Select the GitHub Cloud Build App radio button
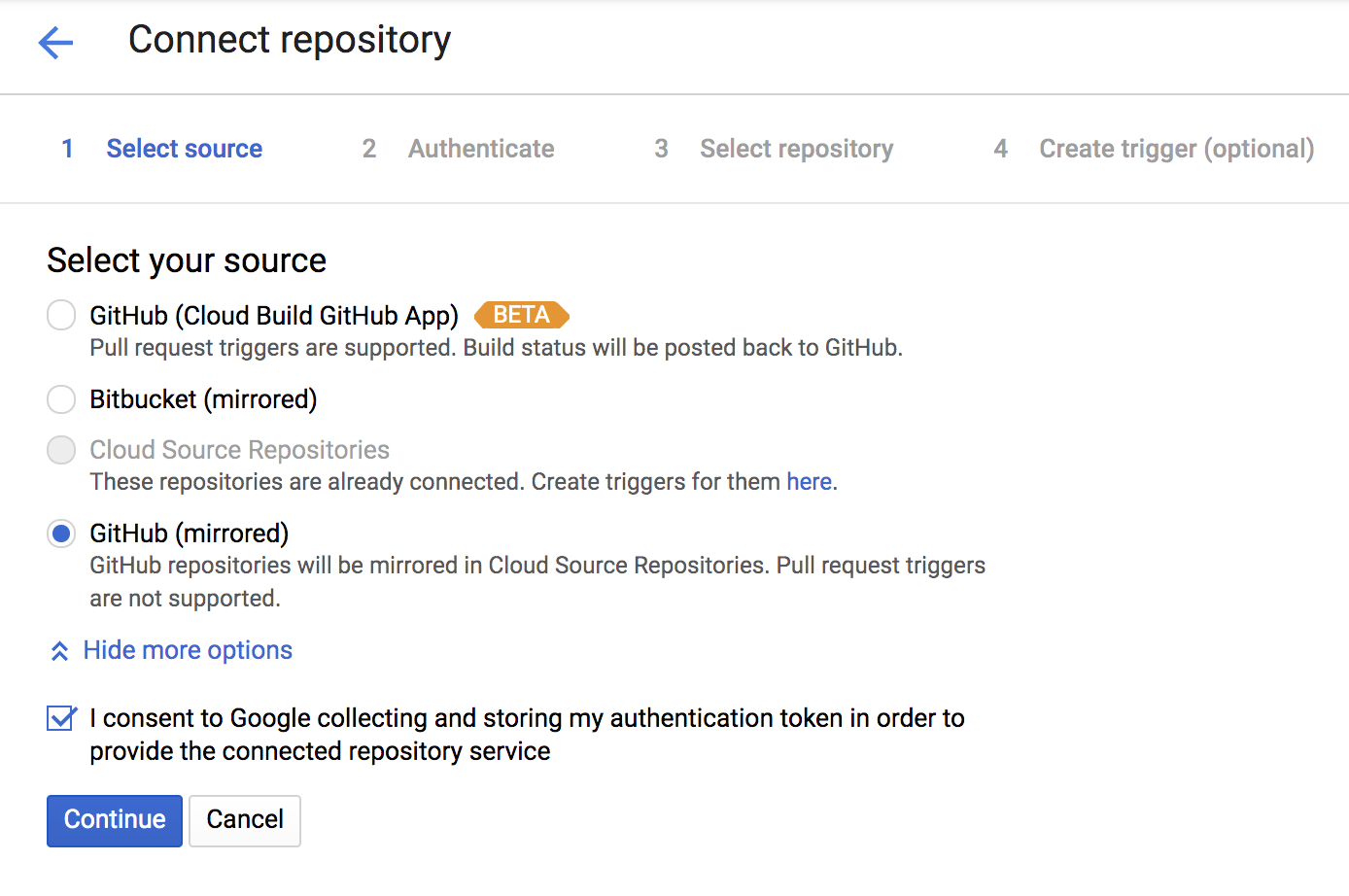1349x896 pixels. 61,315
